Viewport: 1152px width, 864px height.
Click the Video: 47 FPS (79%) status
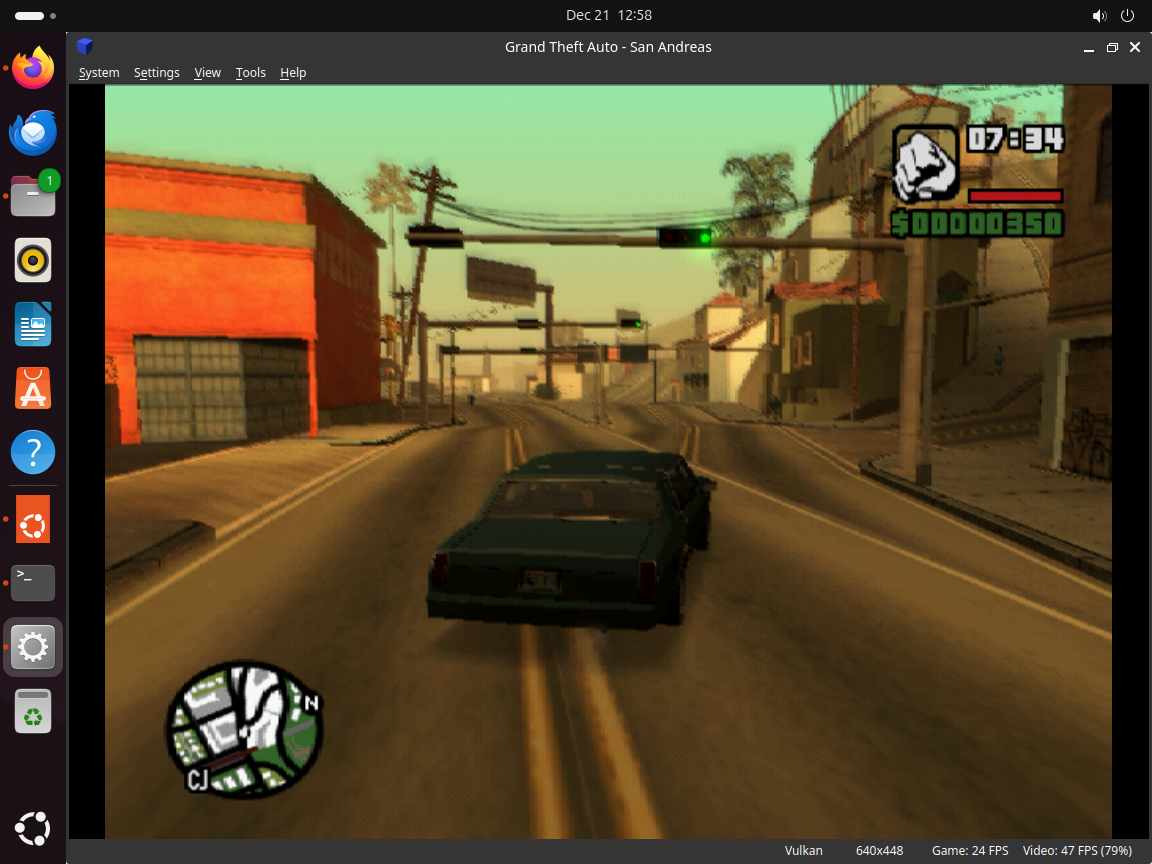coord(1077,851)
